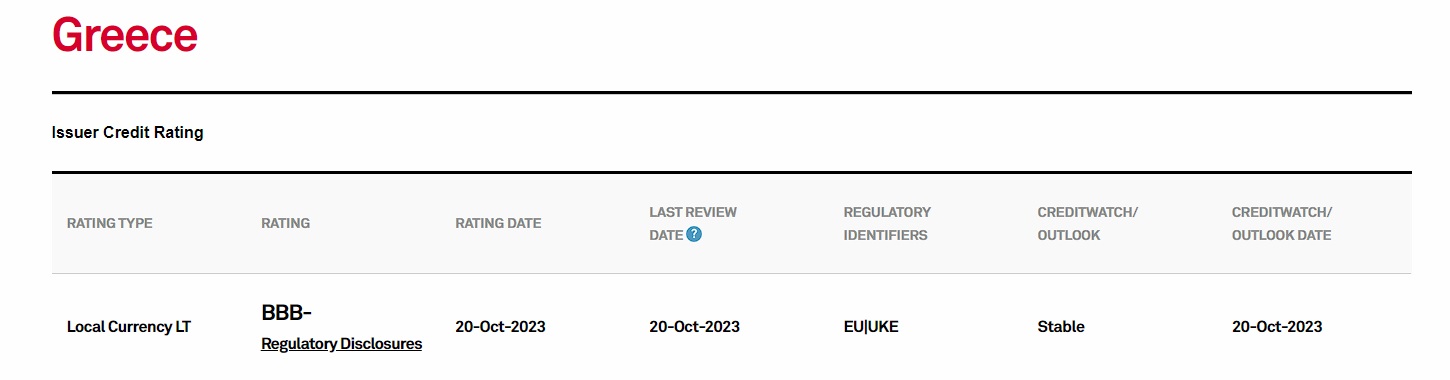Click the BBB- rating value
1450x380 pixels.
pyautogui.click(x=286, y=313)
